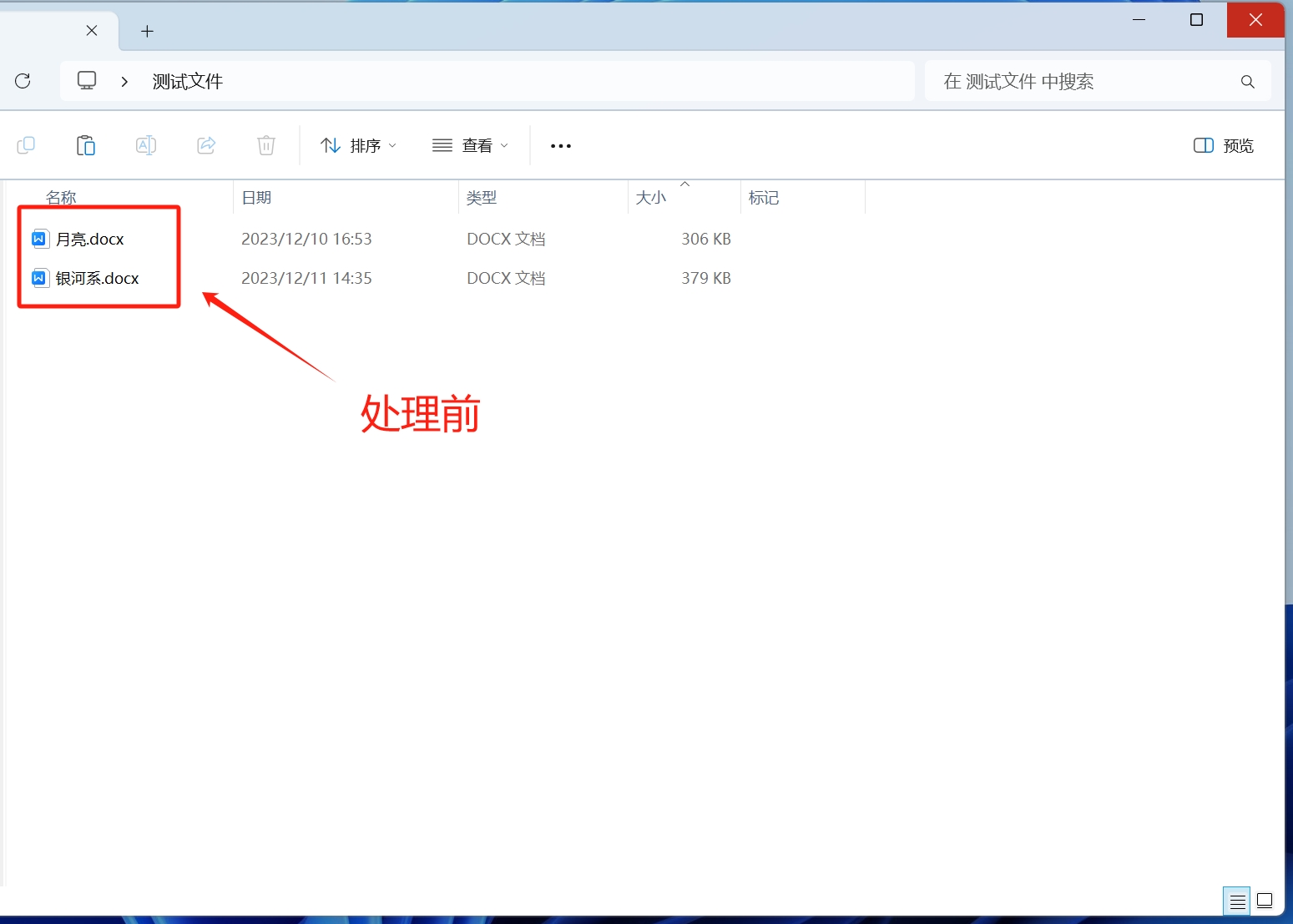Open the 查看 view options dropdown

point(470,145)
